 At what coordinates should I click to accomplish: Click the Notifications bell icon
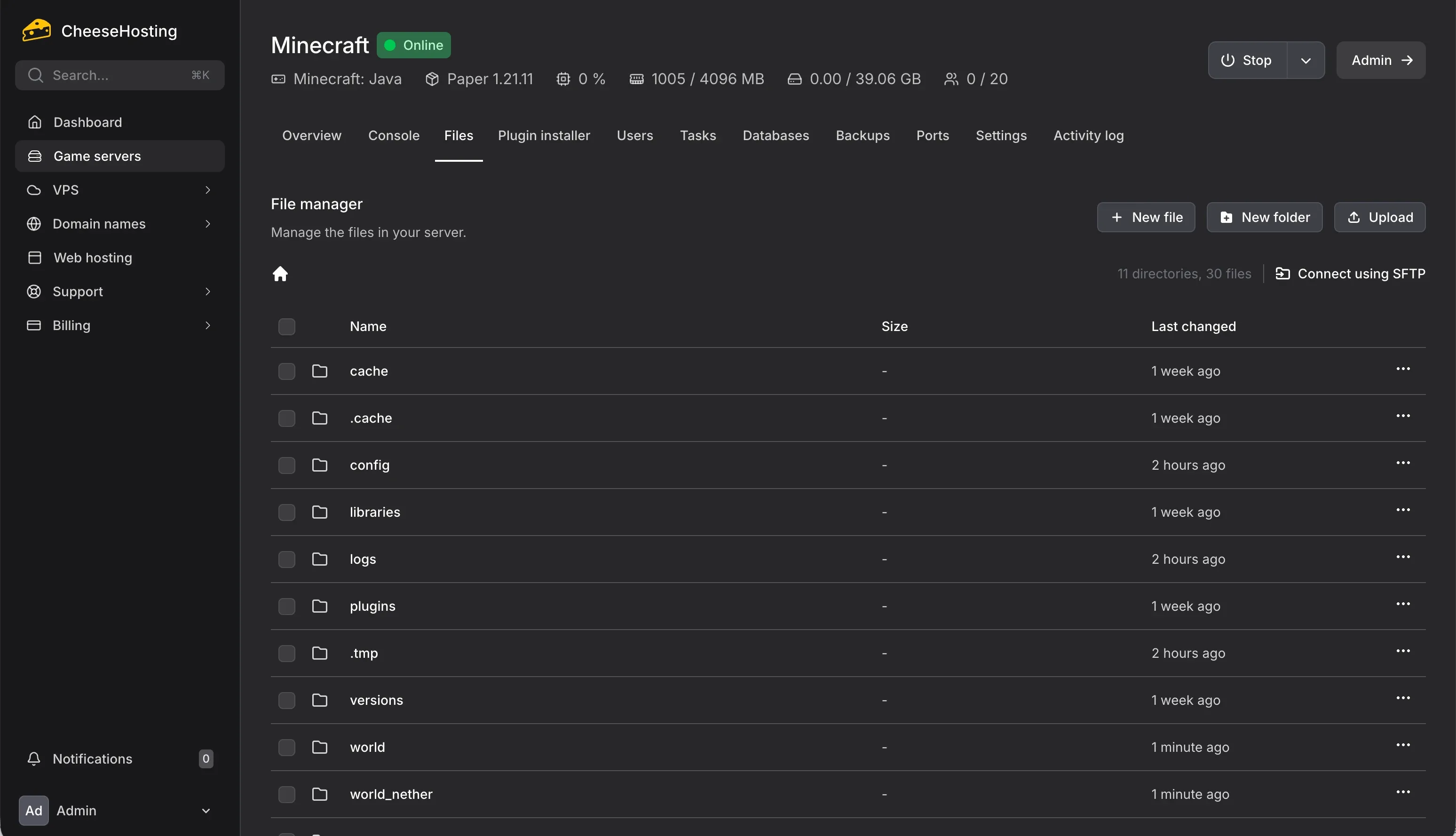[34, 758]
